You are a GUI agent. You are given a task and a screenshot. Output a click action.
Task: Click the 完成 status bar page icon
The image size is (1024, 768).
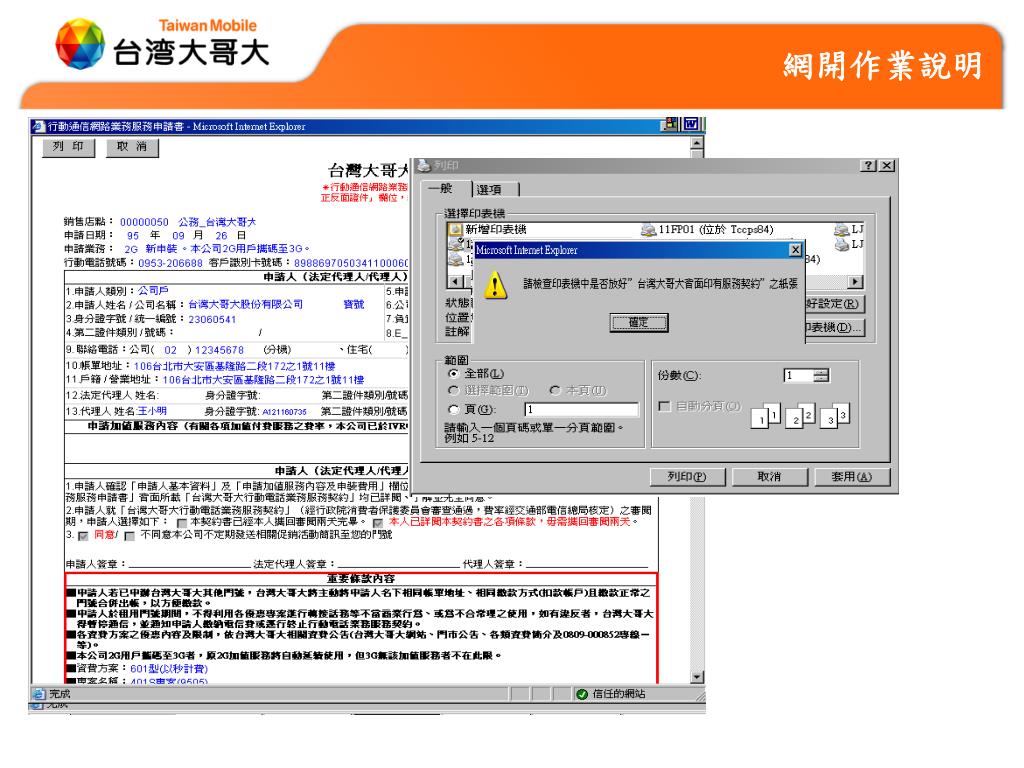[x=39, y=694]
